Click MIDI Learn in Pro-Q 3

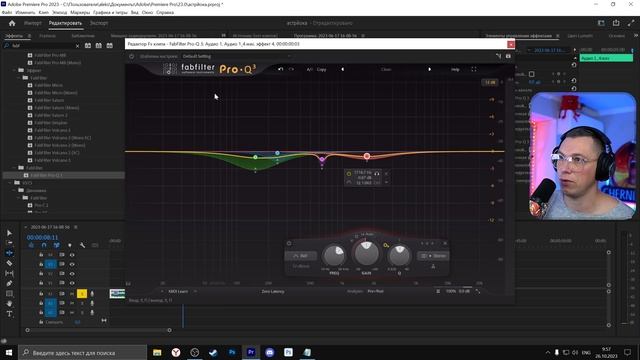178,291
